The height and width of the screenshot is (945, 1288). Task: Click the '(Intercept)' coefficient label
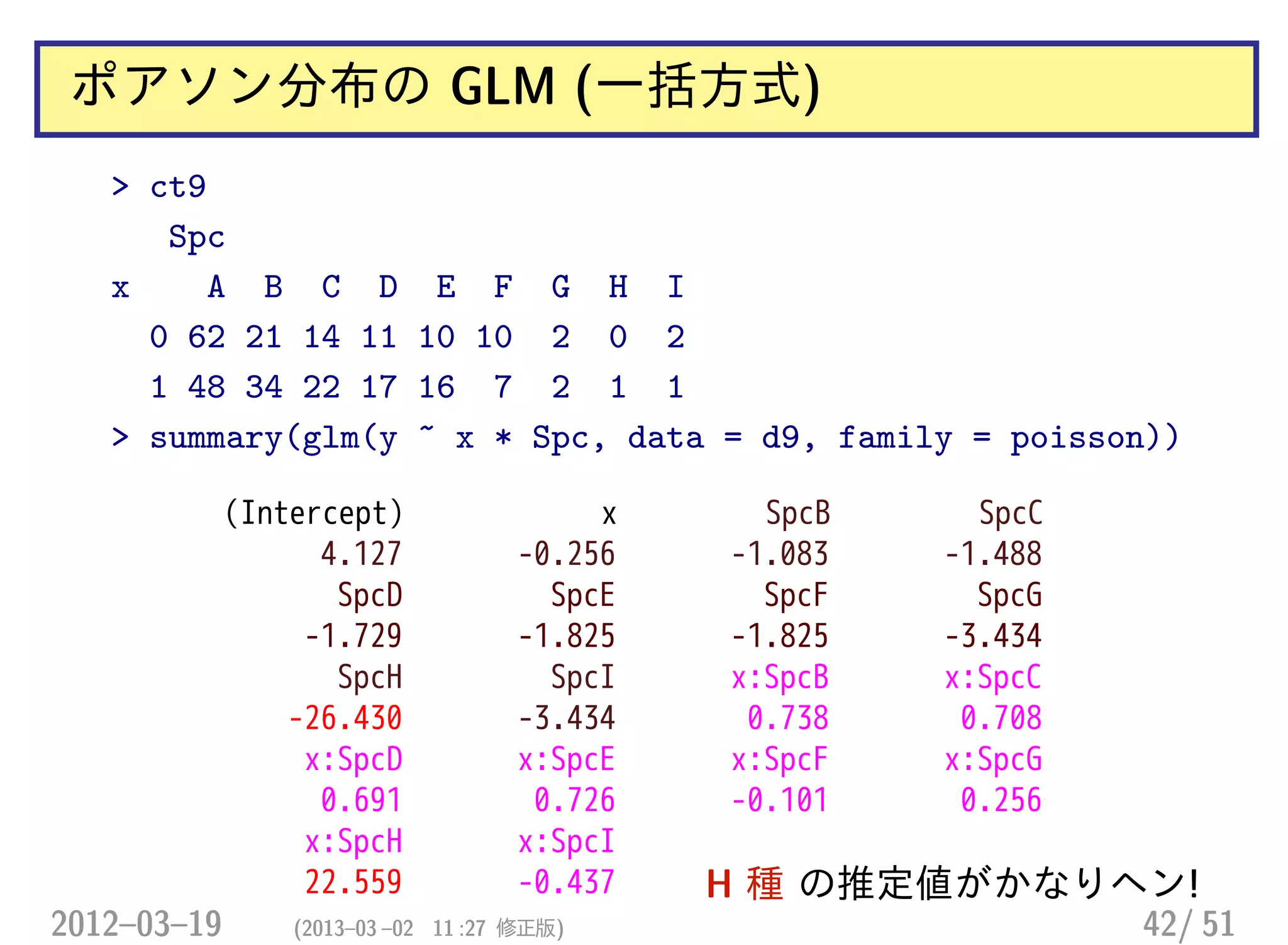pos(314,513)
